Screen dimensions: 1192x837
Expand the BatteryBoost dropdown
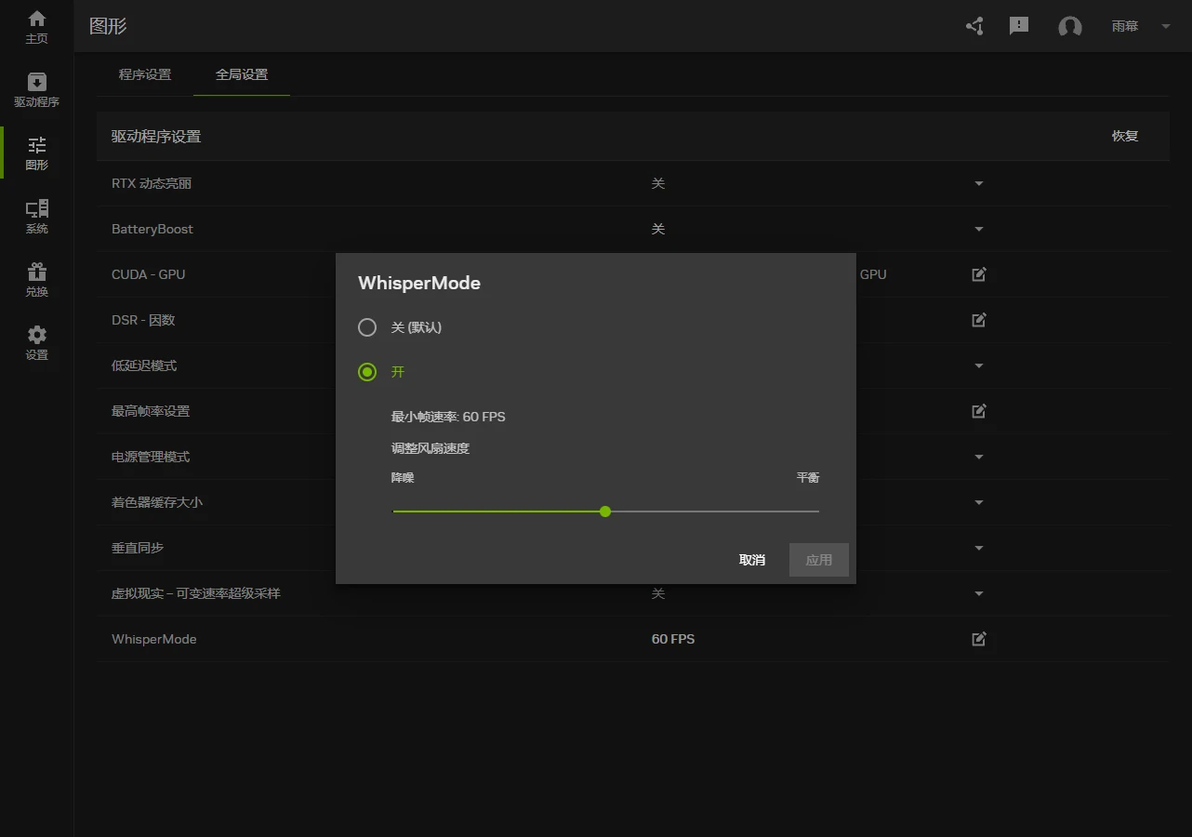tap(978, 229)
